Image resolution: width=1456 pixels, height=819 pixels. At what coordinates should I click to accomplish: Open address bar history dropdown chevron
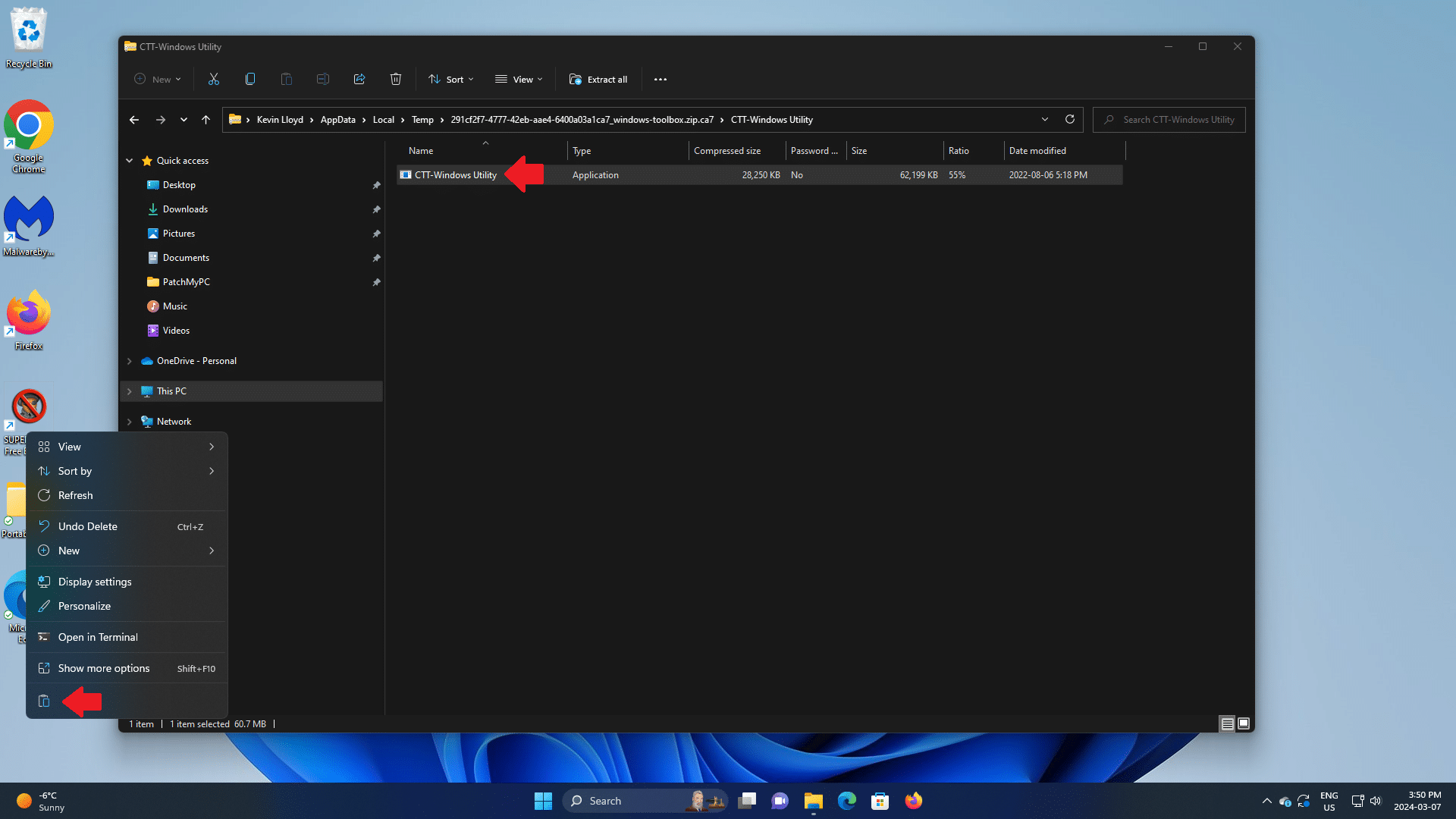coord(1045,119)
